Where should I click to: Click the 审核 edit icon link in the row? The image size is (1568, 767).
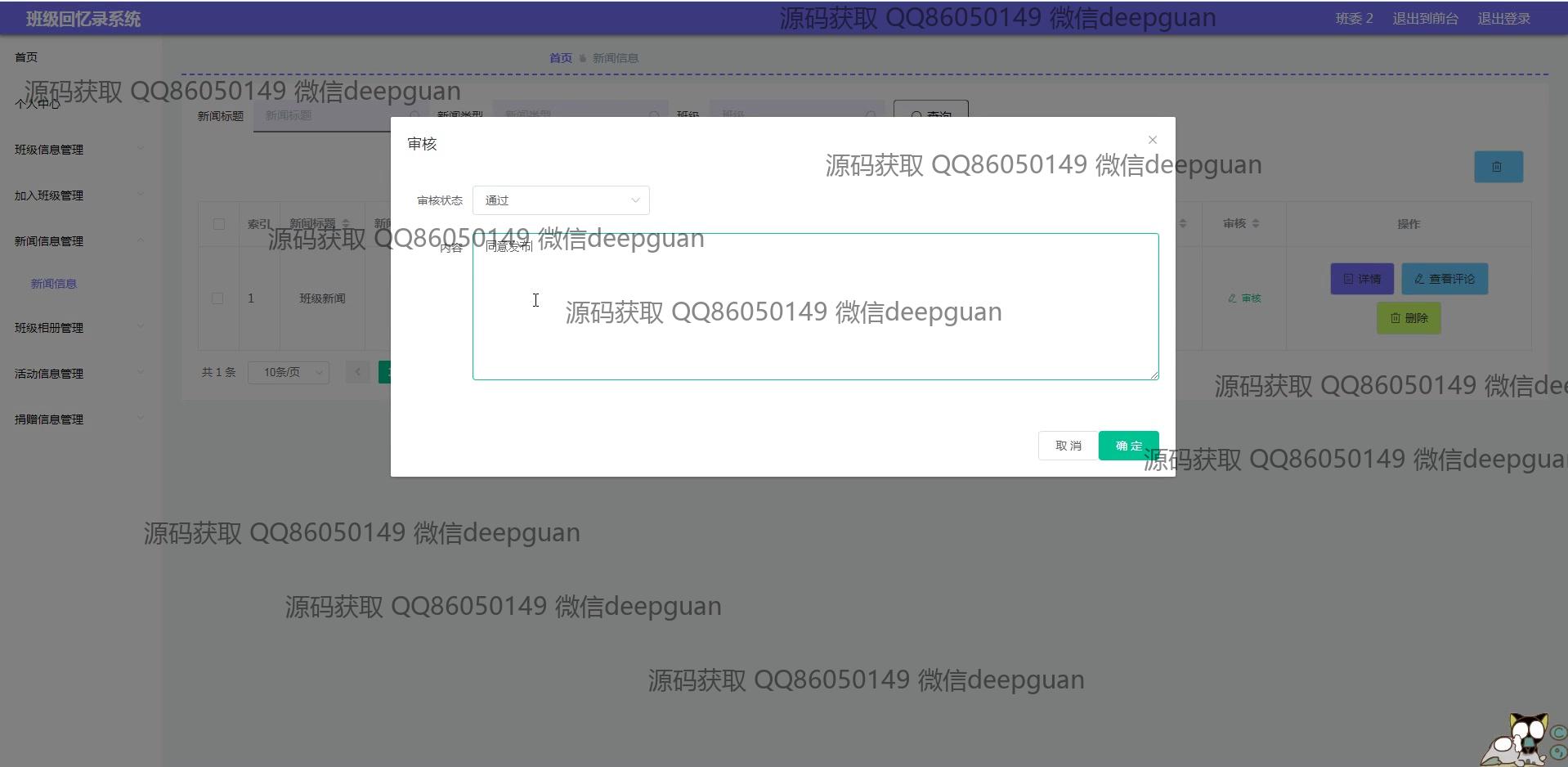click(x=1244, y=298)
